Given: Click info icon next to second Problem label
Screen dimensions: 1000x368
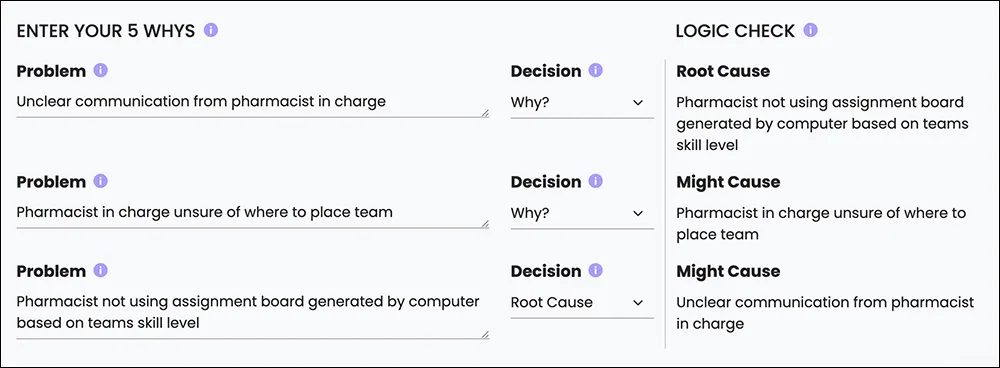Looking at the screenshot, I should (x=101, y=181).
